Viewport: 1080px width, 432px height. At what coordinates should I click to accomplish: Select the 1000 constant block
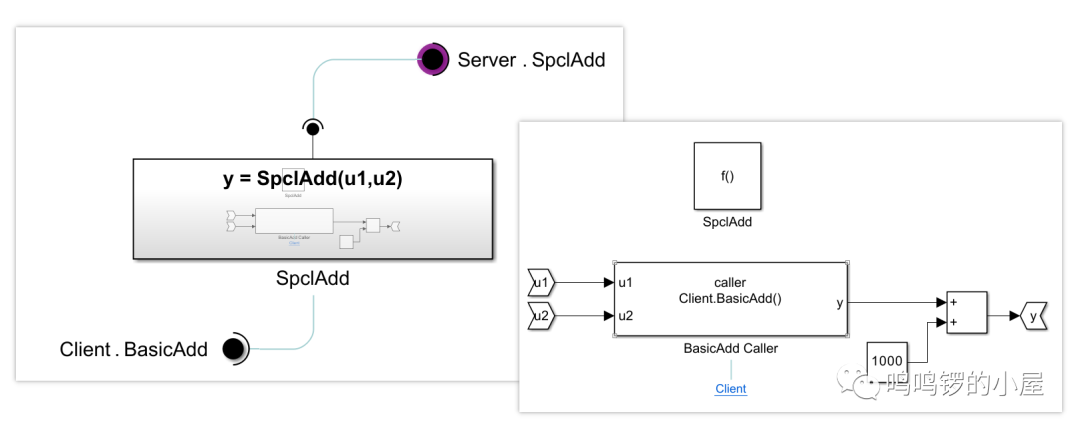click(x=886, y=361)
